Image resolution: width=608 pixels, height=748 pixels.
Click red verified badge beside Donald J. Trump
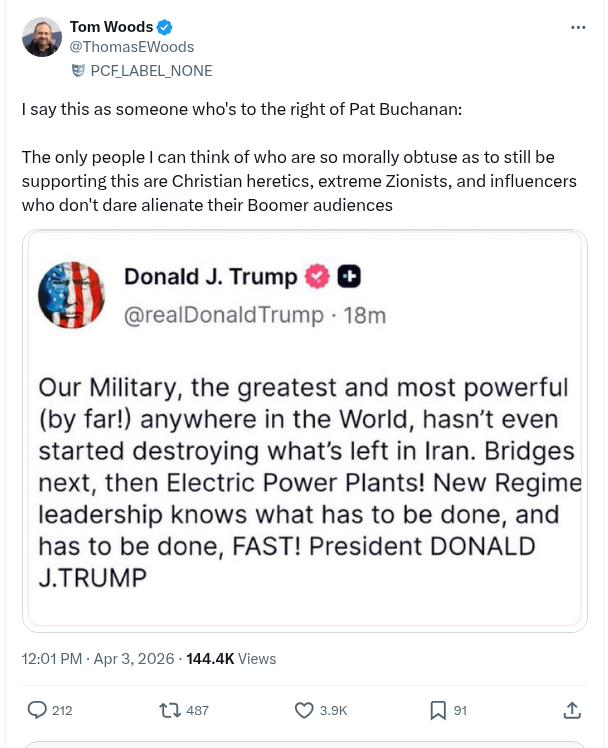317,277
